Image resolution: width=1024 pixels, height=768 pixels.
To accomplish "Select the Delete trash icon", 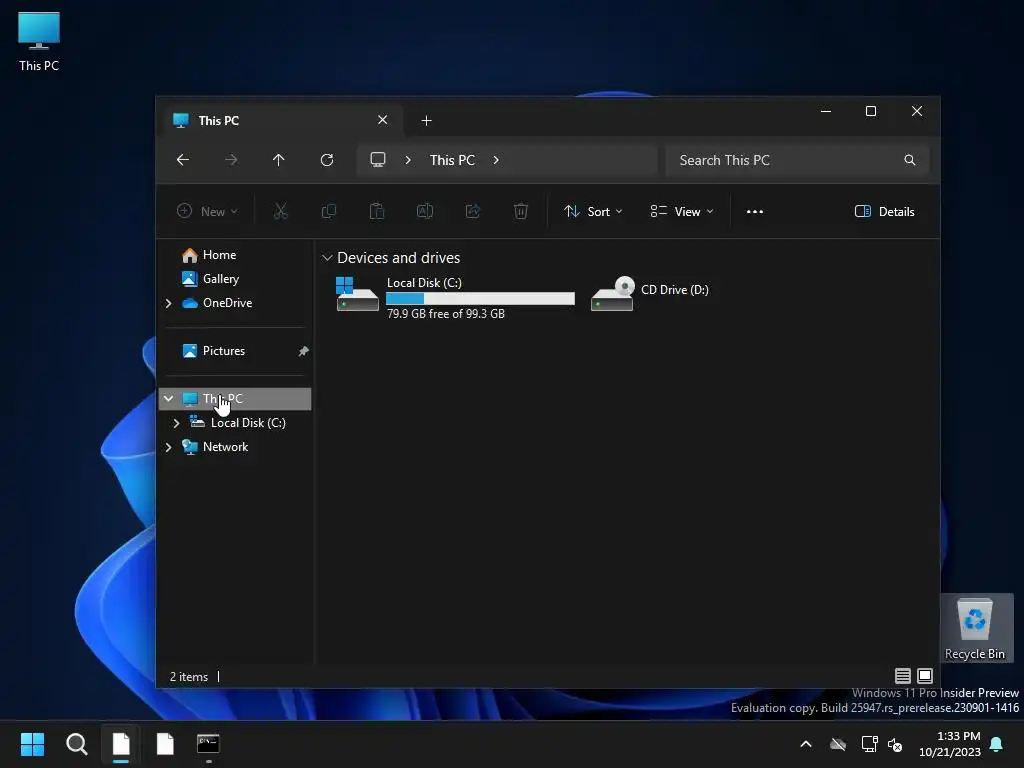I will tap(520, 211).
